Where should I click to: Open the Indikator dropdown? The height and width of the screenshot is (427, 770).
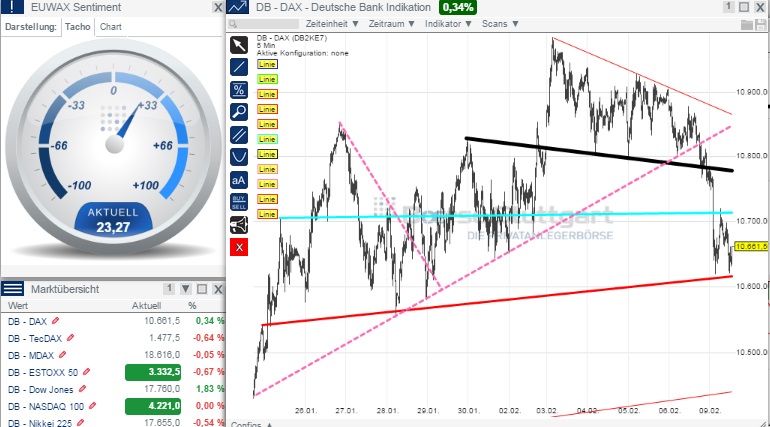(x=448, y=24)
